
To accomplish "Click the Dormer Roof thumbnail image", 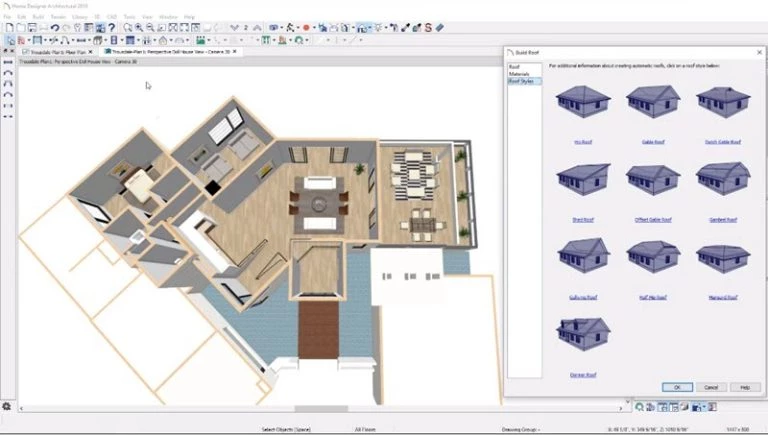I will pos(583,334).
